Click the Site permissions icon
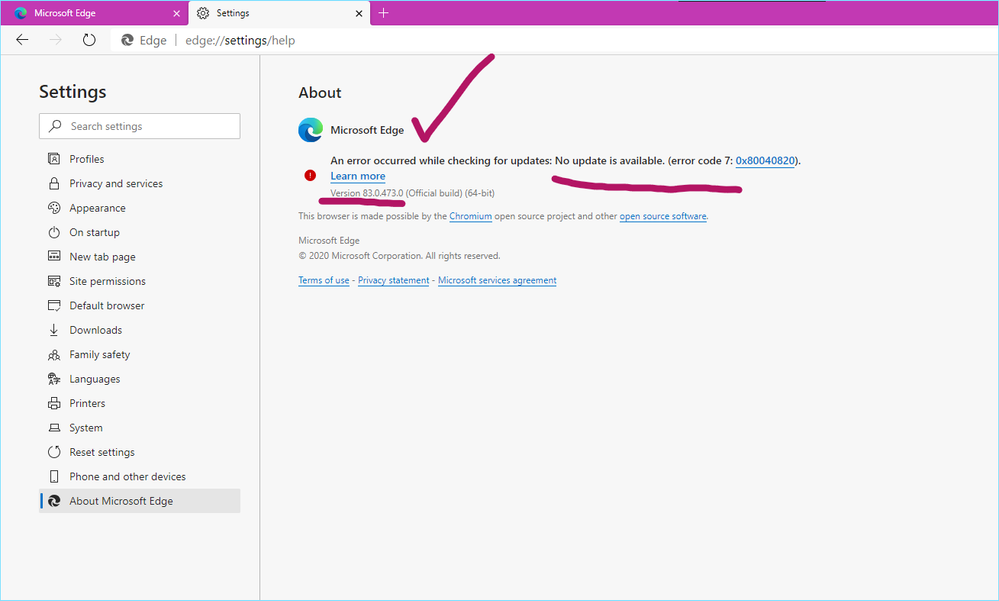Screen dimensions: 999x601 point(54,281)
